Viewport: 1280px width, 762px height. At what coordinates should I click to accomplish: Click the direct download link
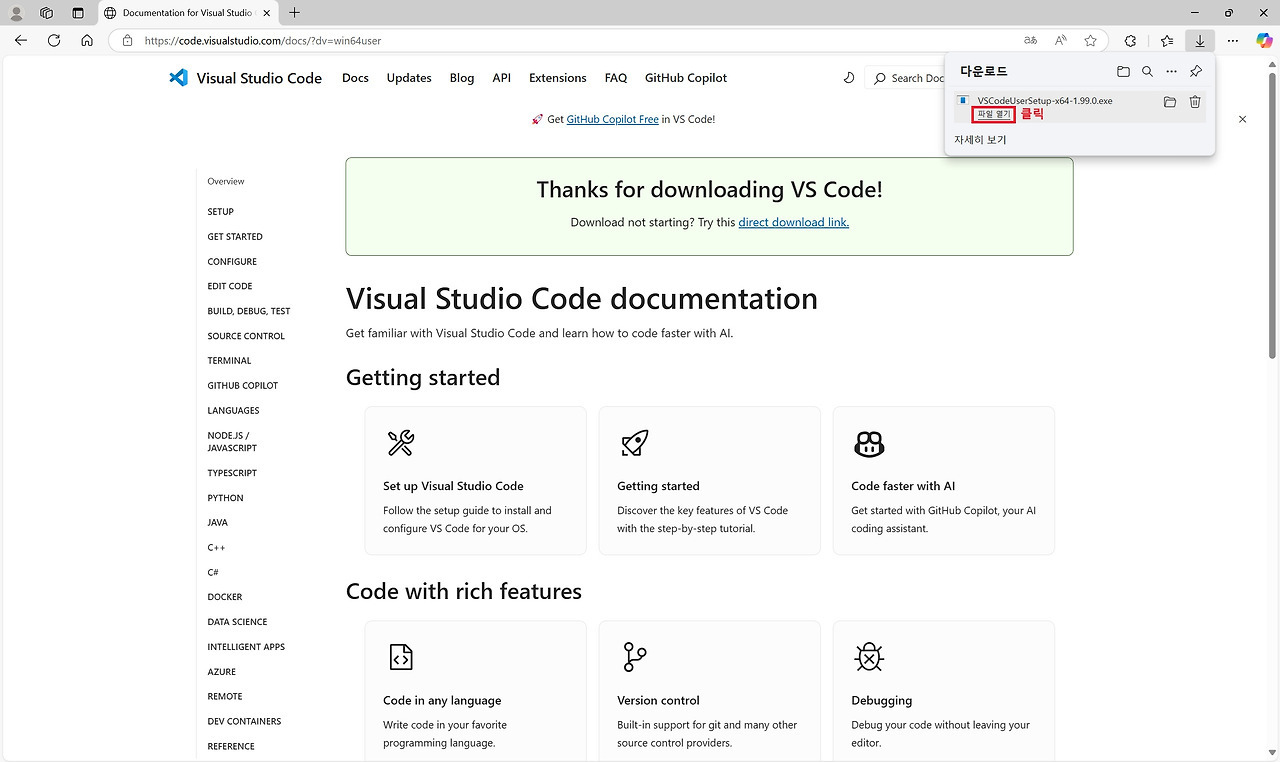793,223
